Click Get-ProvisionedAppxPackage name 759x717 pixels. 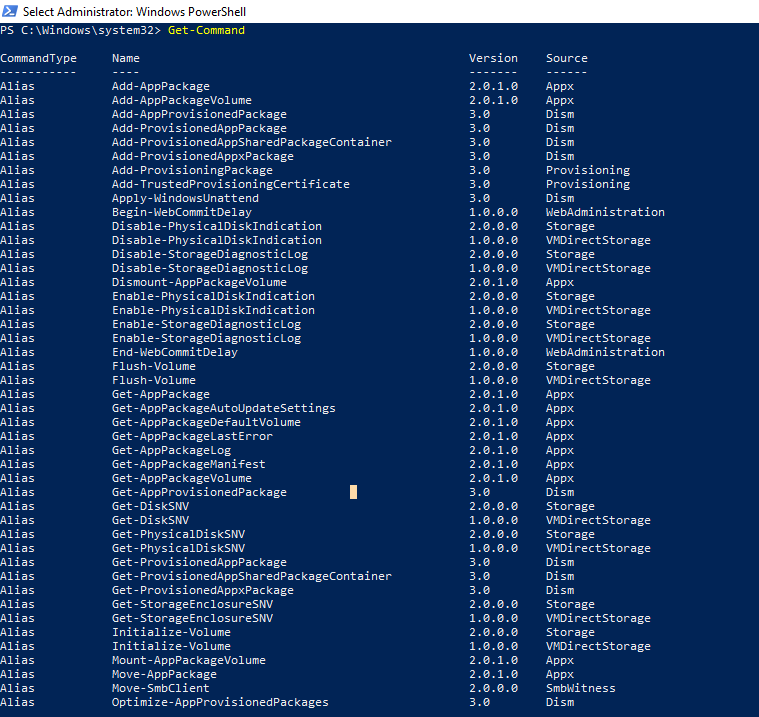(x=203, y=590)
